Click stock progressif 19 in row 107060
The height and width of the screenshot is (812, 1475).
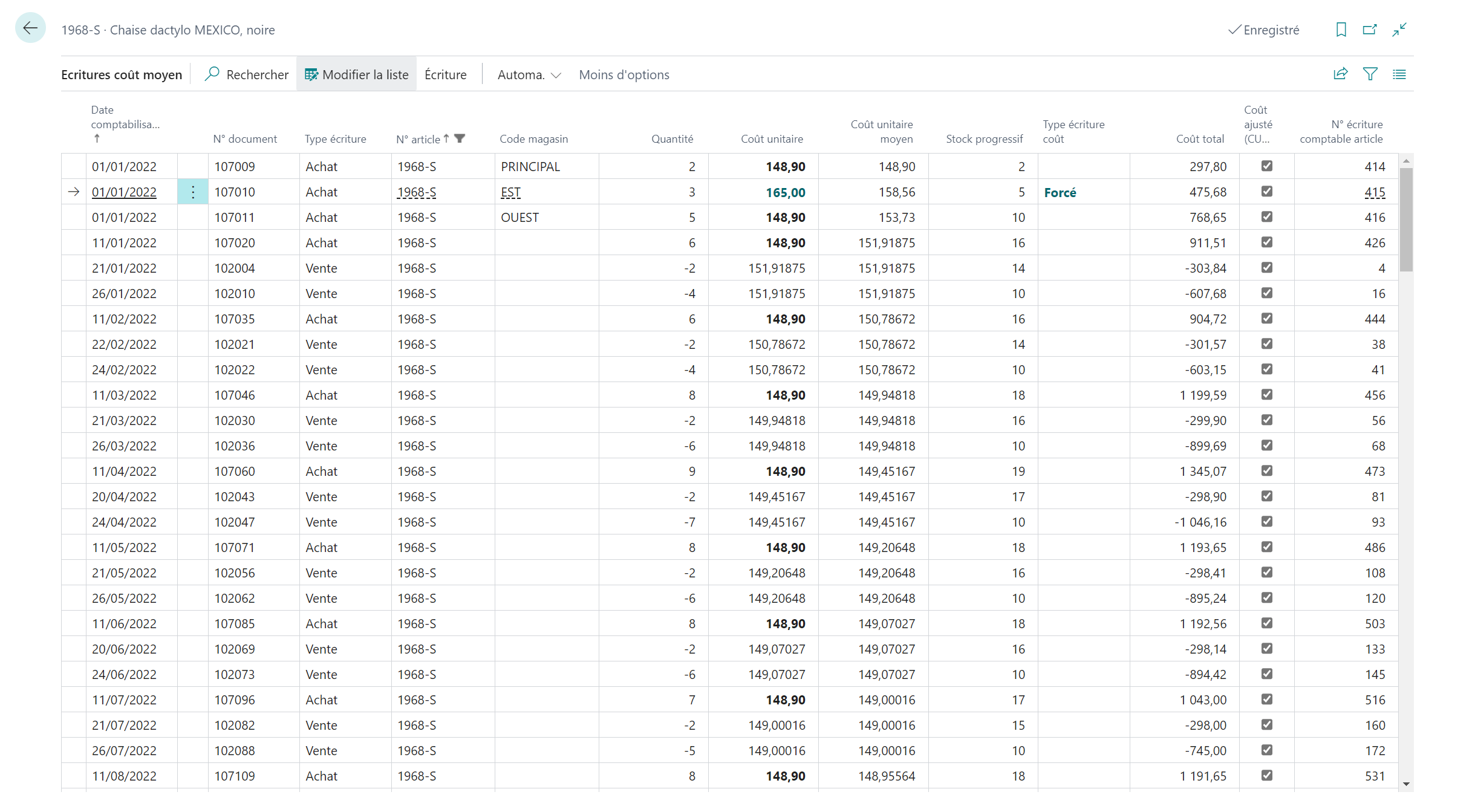coord(983,471)
